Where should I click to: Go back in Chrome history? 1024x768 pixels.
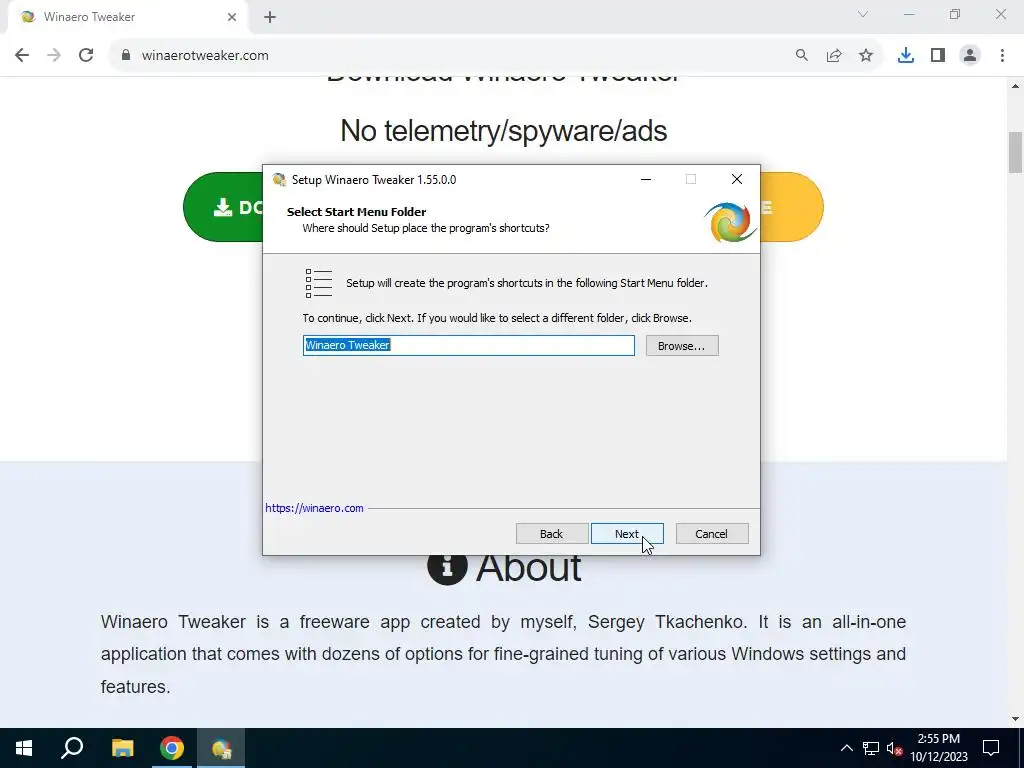(x=22, y=55)
